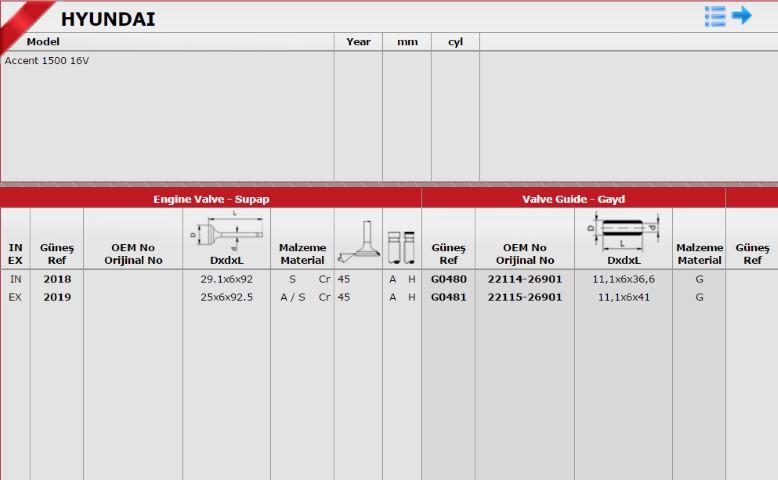The height and width of the screenshot is (480, 778).
Task: Open Güneş Ref 2019 valve entry
Action: pyautogui.click(x=57, y=297)
